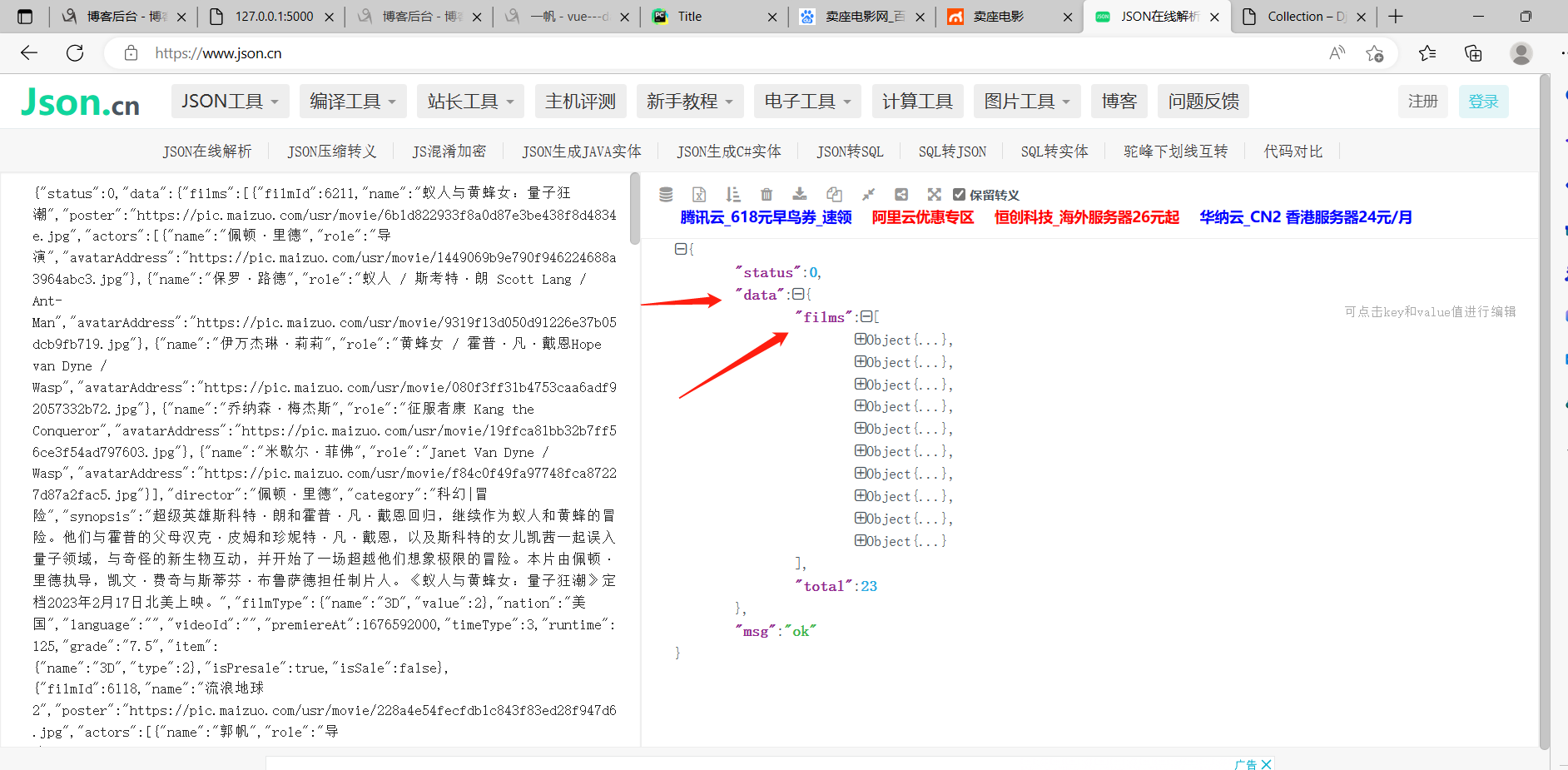Close the Collection tab
This screenshot has width=1568, height=770.
[x=1361, y=17]
